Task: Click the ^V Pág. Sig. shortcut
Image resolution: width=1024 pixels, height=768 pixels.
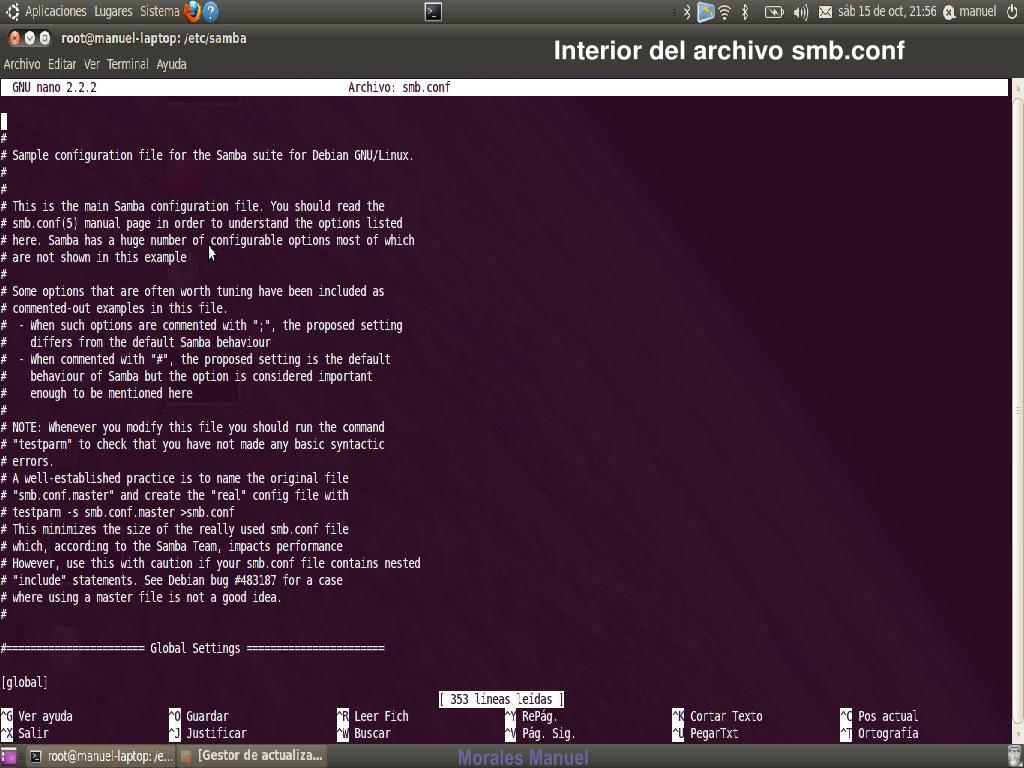Action: 539,733
